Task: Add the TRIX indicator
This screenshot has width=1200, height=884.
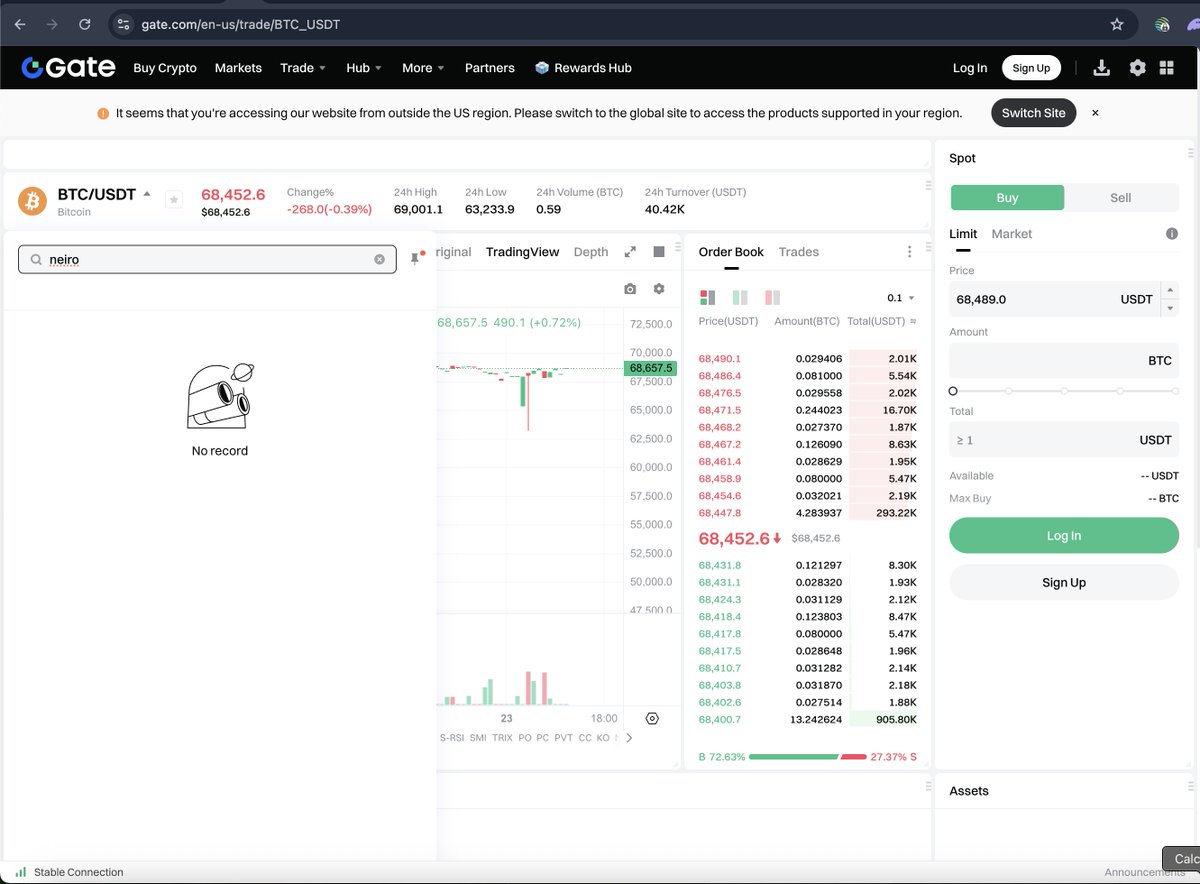Action: click(502, 738)
